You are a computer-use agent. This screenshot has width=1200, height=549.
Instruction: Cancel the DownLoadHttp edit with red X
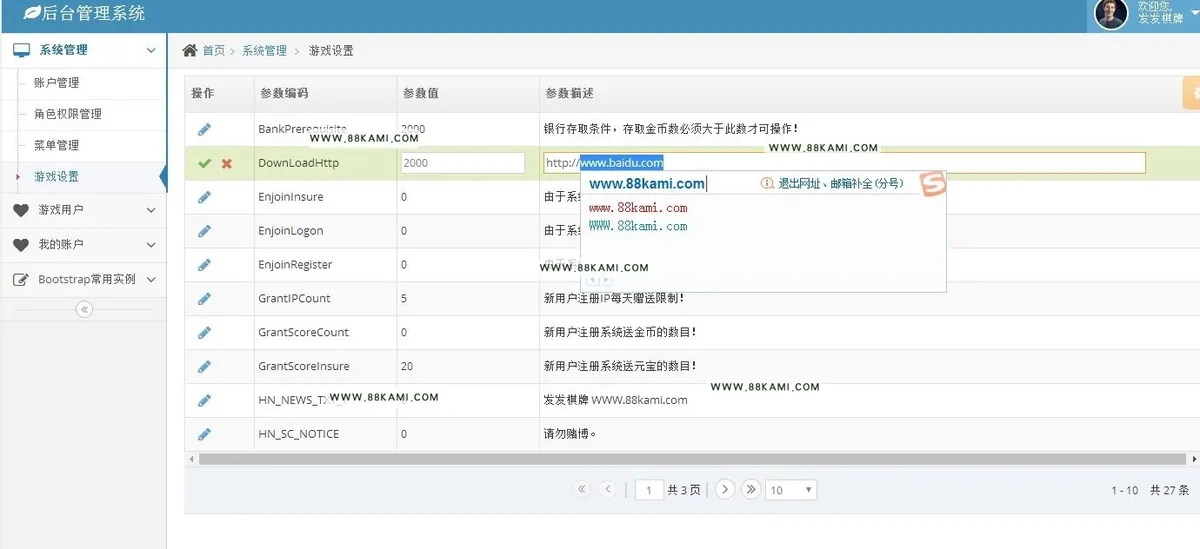227,163
